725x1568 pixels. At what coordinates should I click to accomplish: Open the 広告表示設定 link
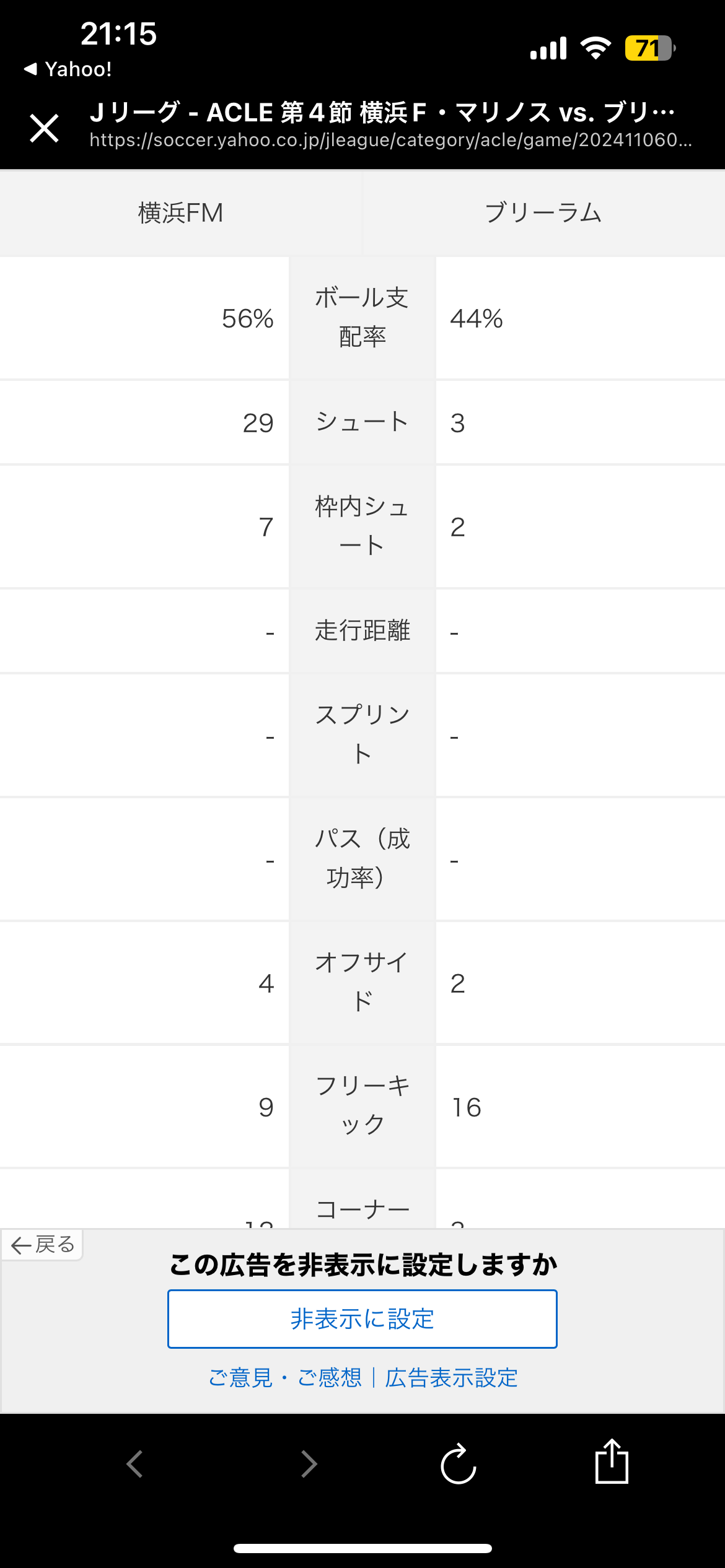click(451, 1378)
